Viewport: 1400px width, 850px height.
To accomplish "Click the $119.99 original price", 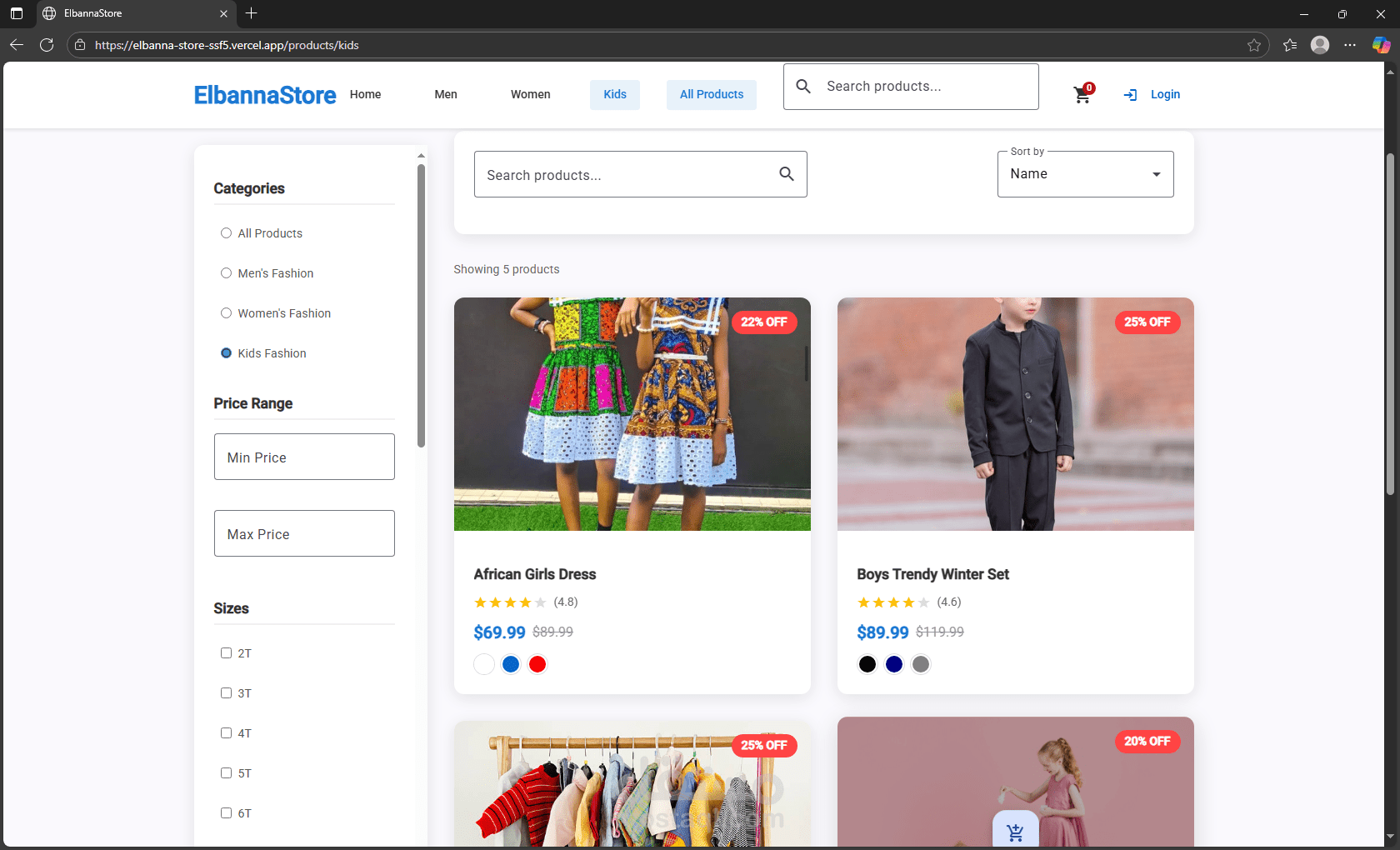I will coord(940,632).
